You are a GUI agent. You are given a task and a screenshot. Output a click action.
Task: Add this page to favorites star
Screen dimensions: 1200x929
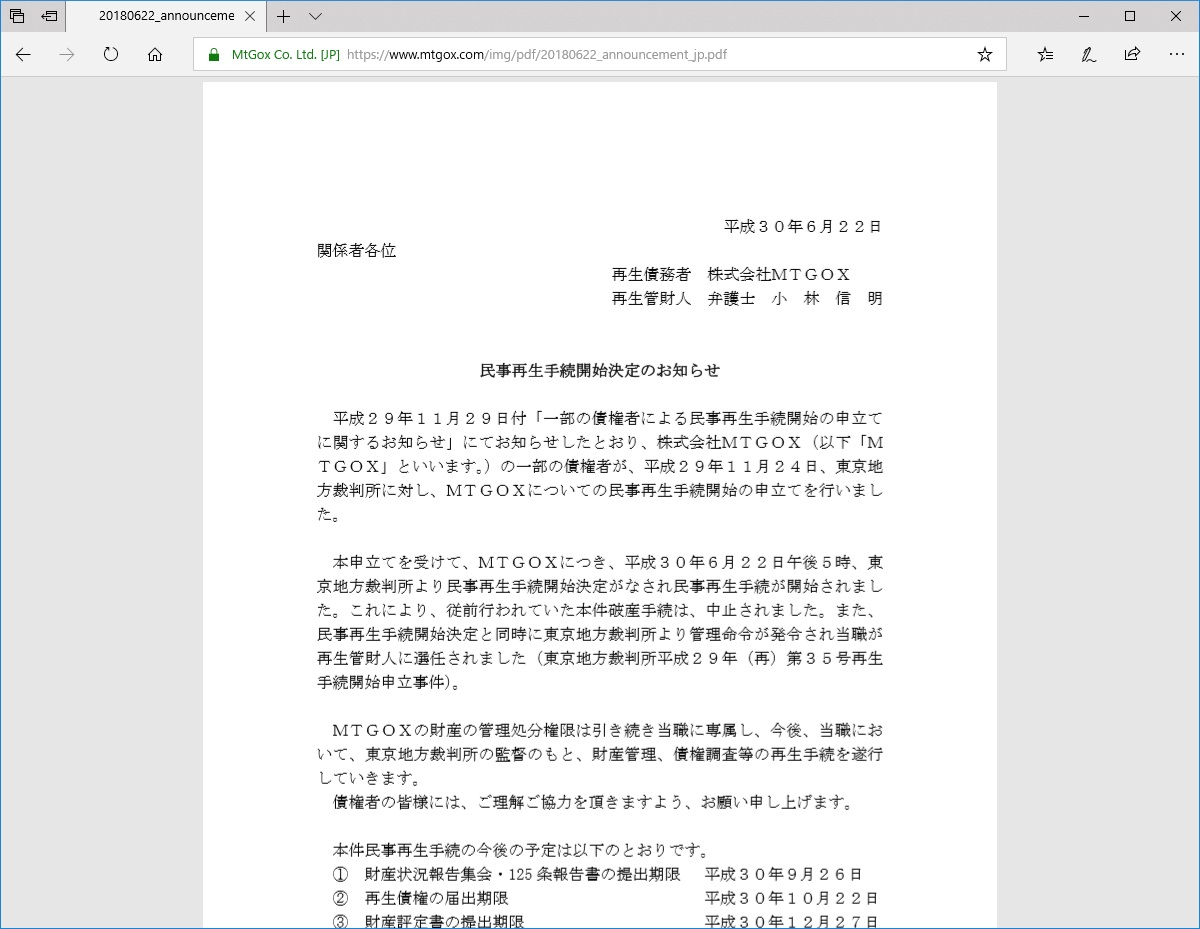coord(985,54)
